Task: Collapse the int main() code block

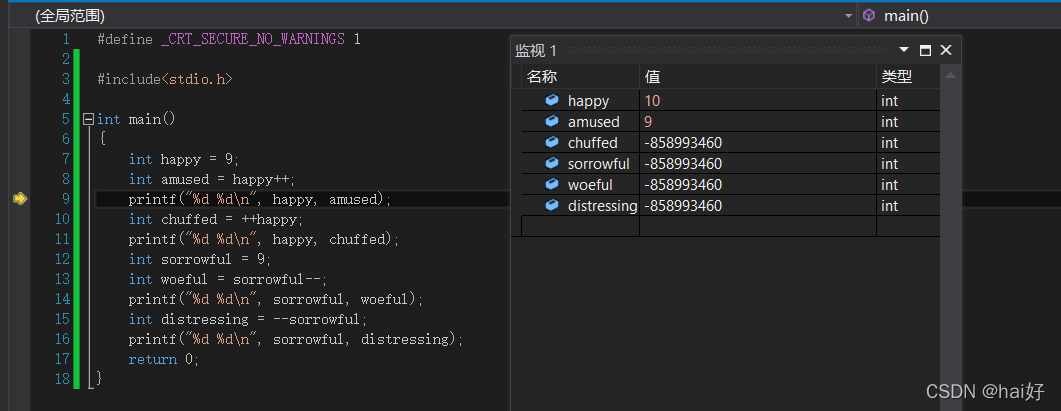Action: tap(88, 119)
